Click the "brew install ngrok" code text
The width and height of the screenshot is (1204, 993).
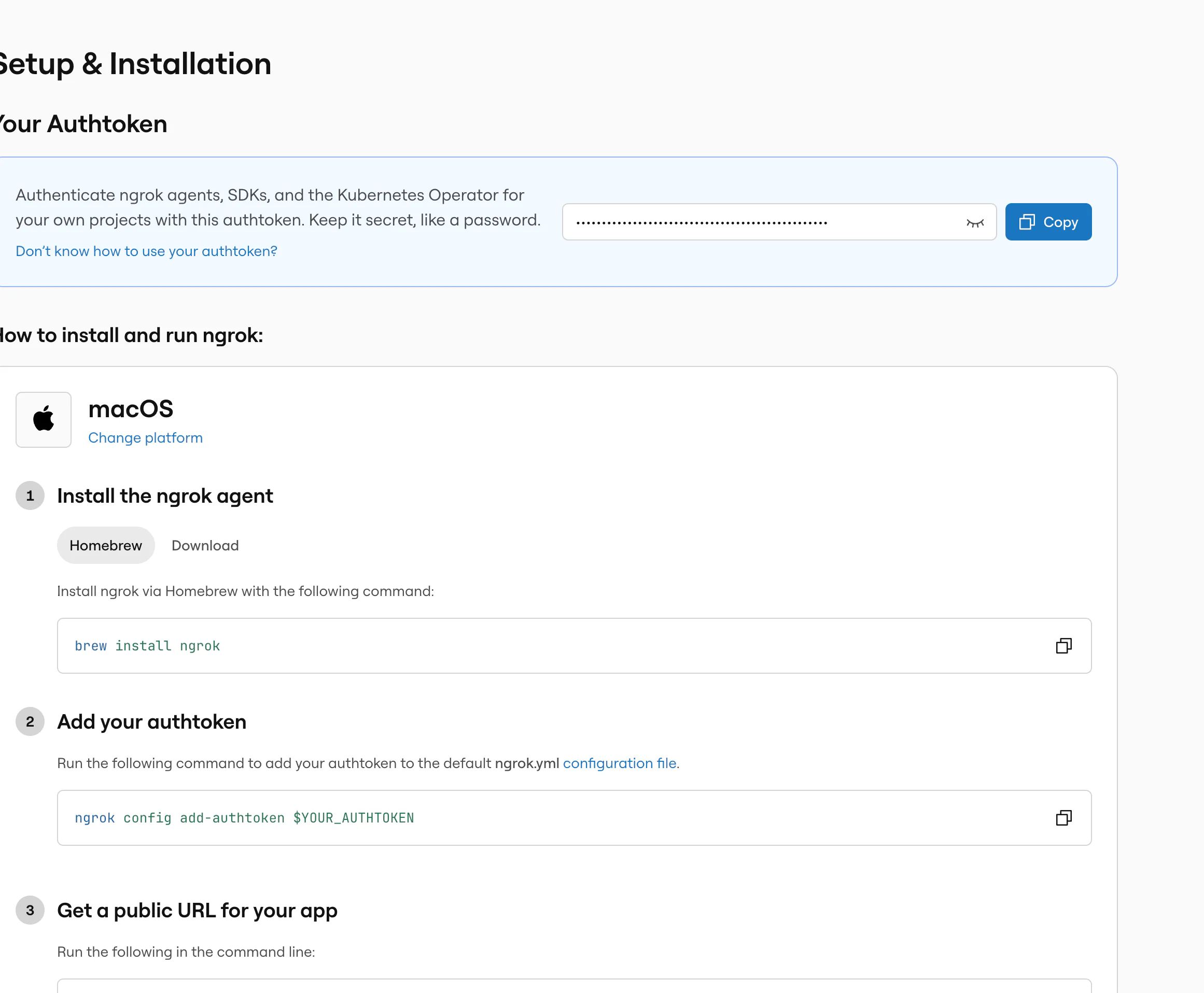(x=147, y=646)
